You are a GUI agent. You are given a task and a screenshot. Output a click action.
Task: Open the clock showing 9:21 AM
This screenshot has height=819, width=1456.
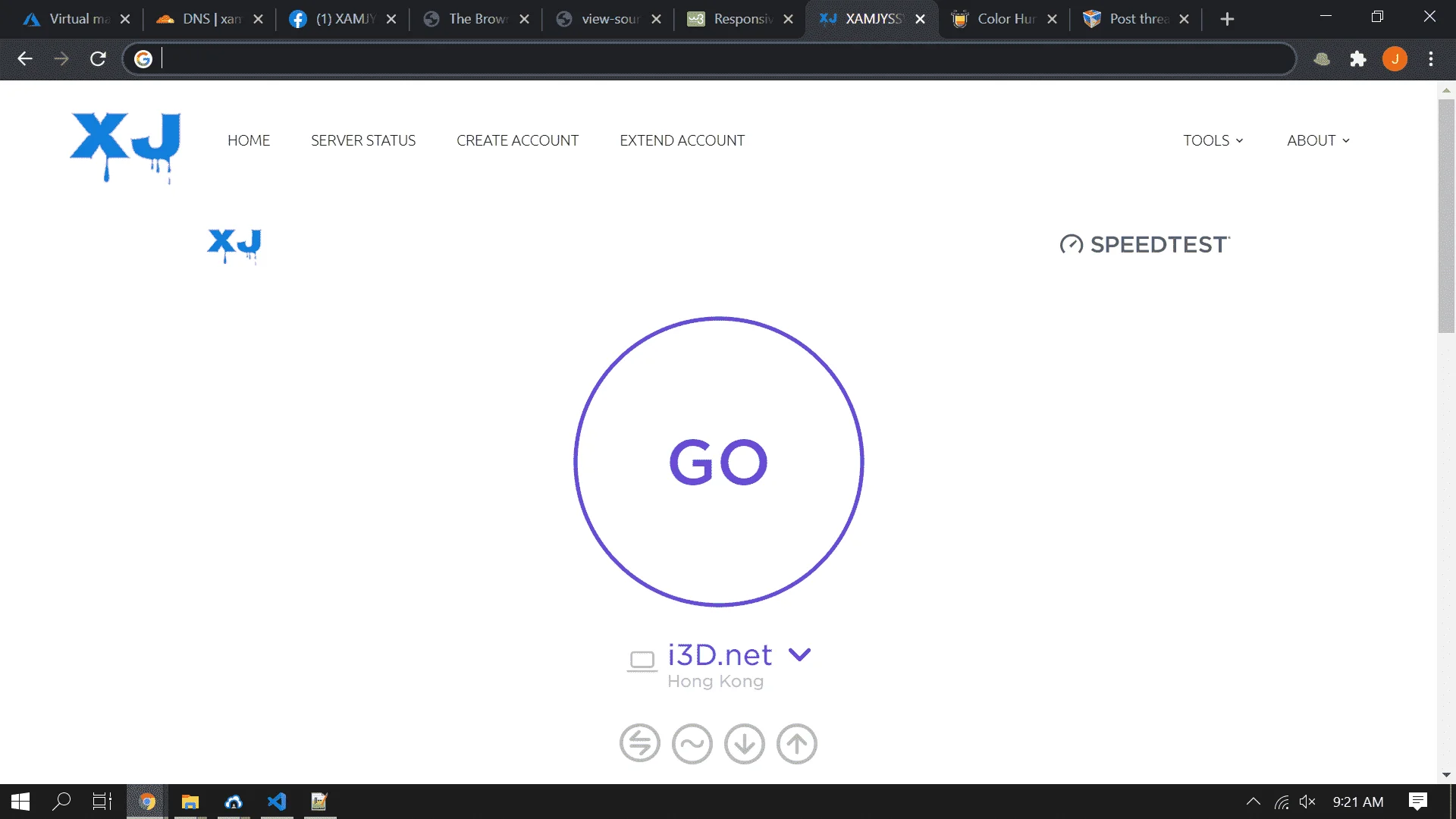click(1358, 802)
